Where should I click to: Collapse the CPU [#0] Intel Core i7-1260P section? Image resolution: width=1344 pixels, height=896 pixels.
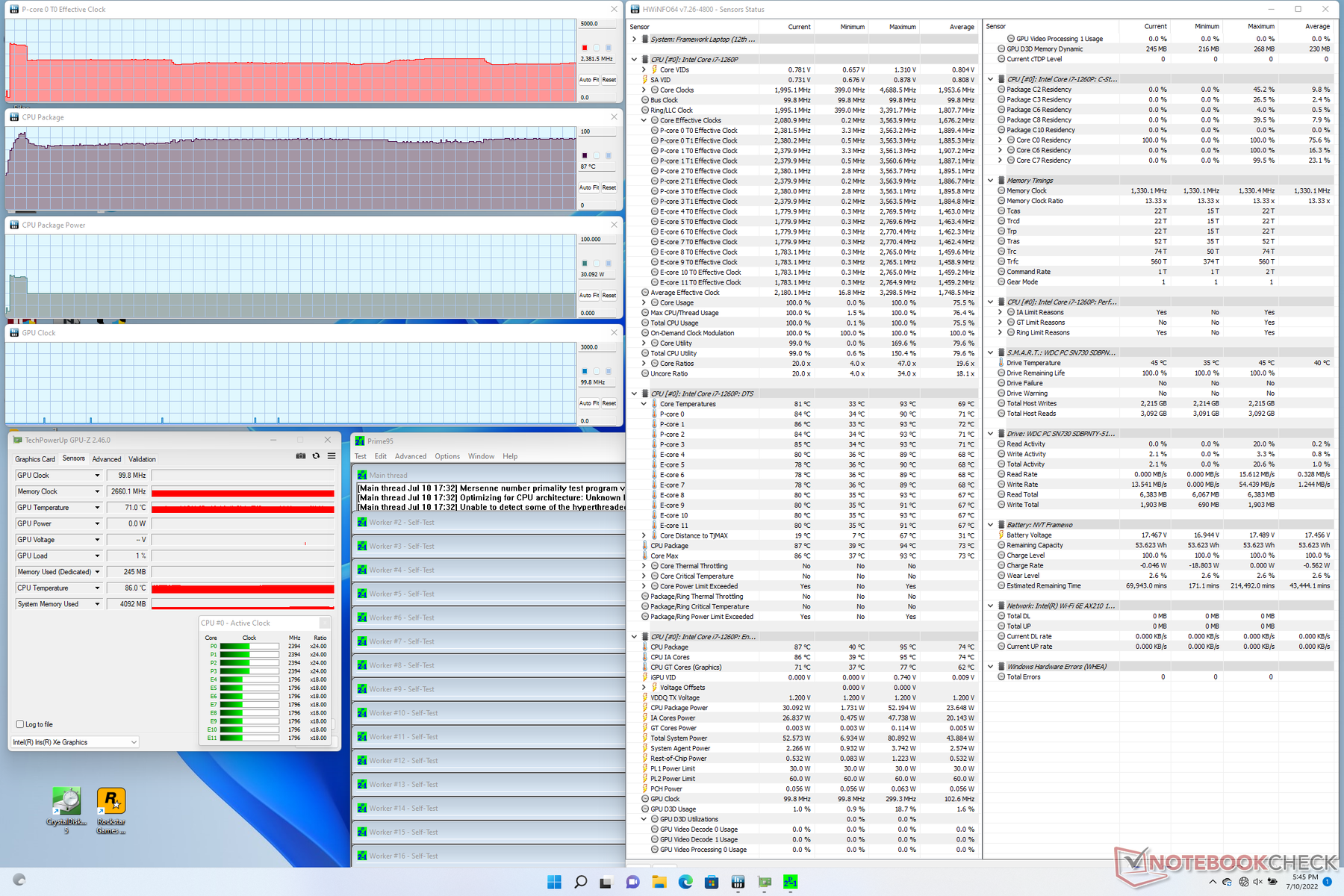click(x=635, y=59)
